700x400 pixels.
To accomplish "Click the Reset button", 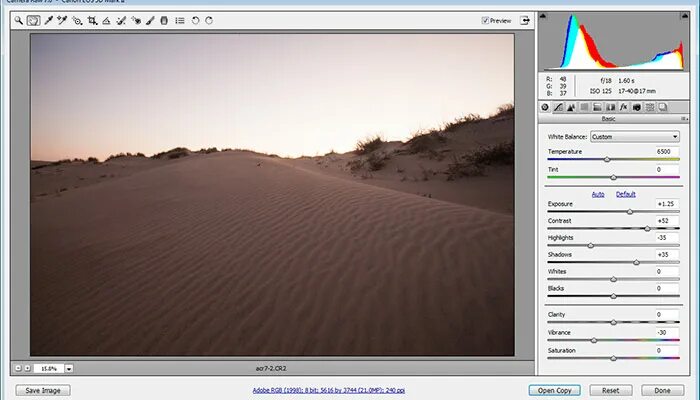I will coord(611,391).
